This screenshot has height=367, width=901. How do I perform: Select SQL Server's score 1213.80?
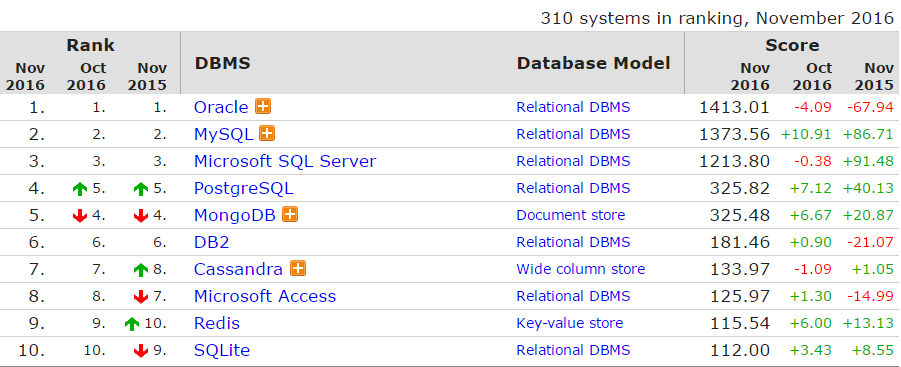pyautogui.click(x=734, y=161)
